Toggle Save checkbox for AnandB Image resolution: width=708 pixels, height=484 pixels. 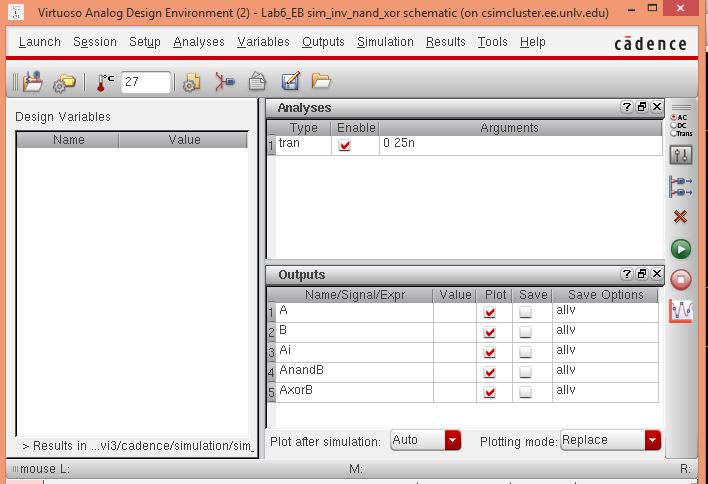pos(525,372)
